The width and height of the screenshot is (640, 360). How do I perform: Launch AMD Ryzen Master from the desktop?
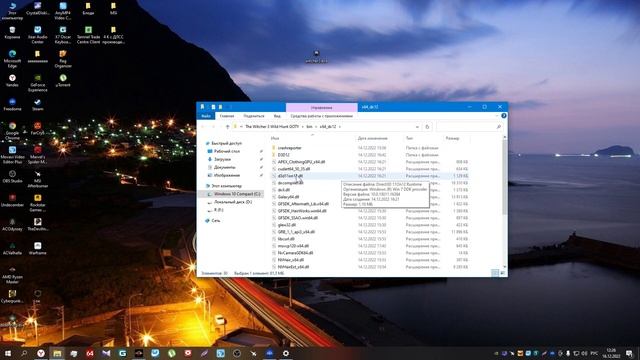tap(12, 275)
